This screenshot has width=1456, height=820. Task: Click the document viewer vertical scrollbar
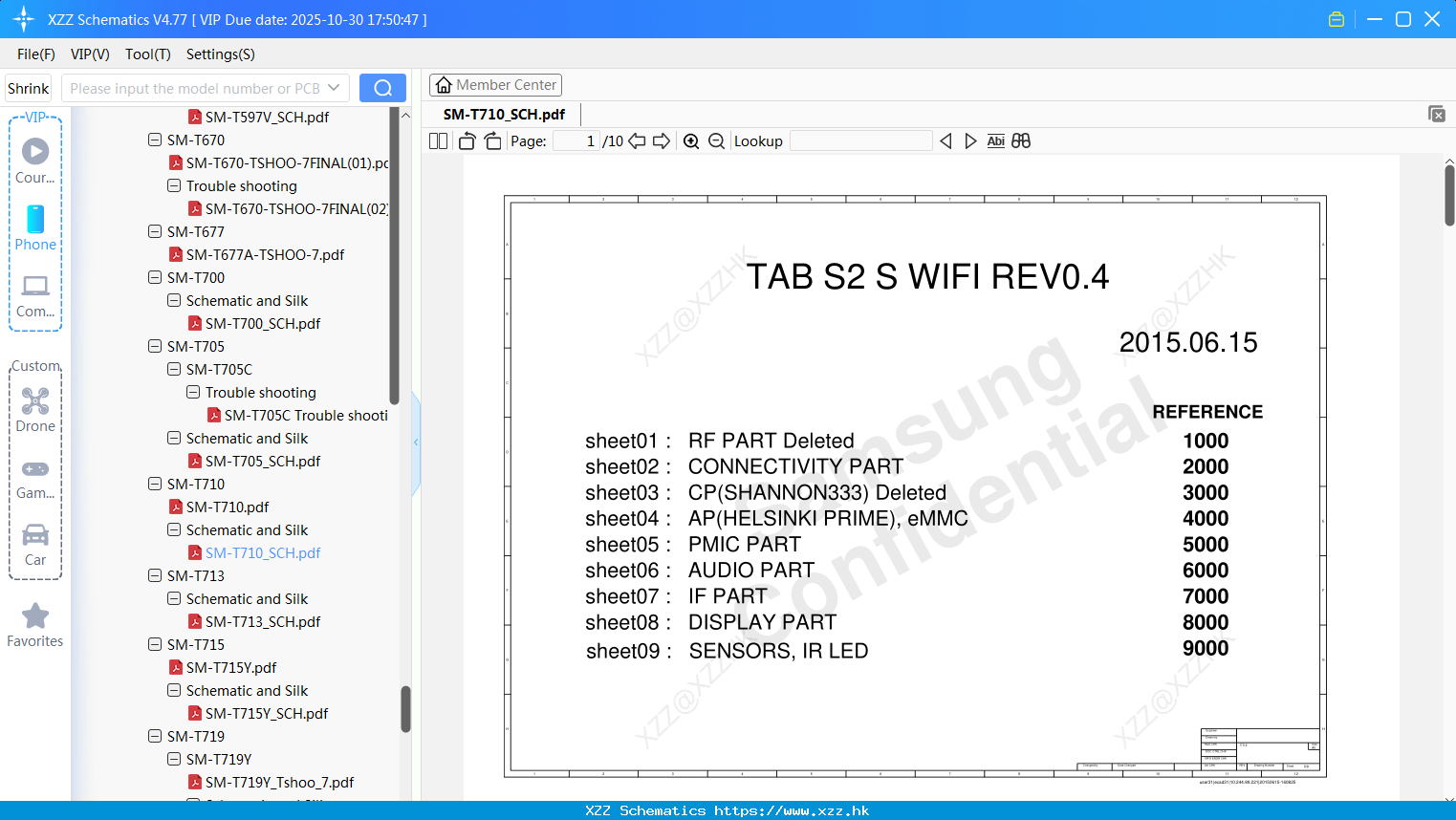[x=1449, y=196]
